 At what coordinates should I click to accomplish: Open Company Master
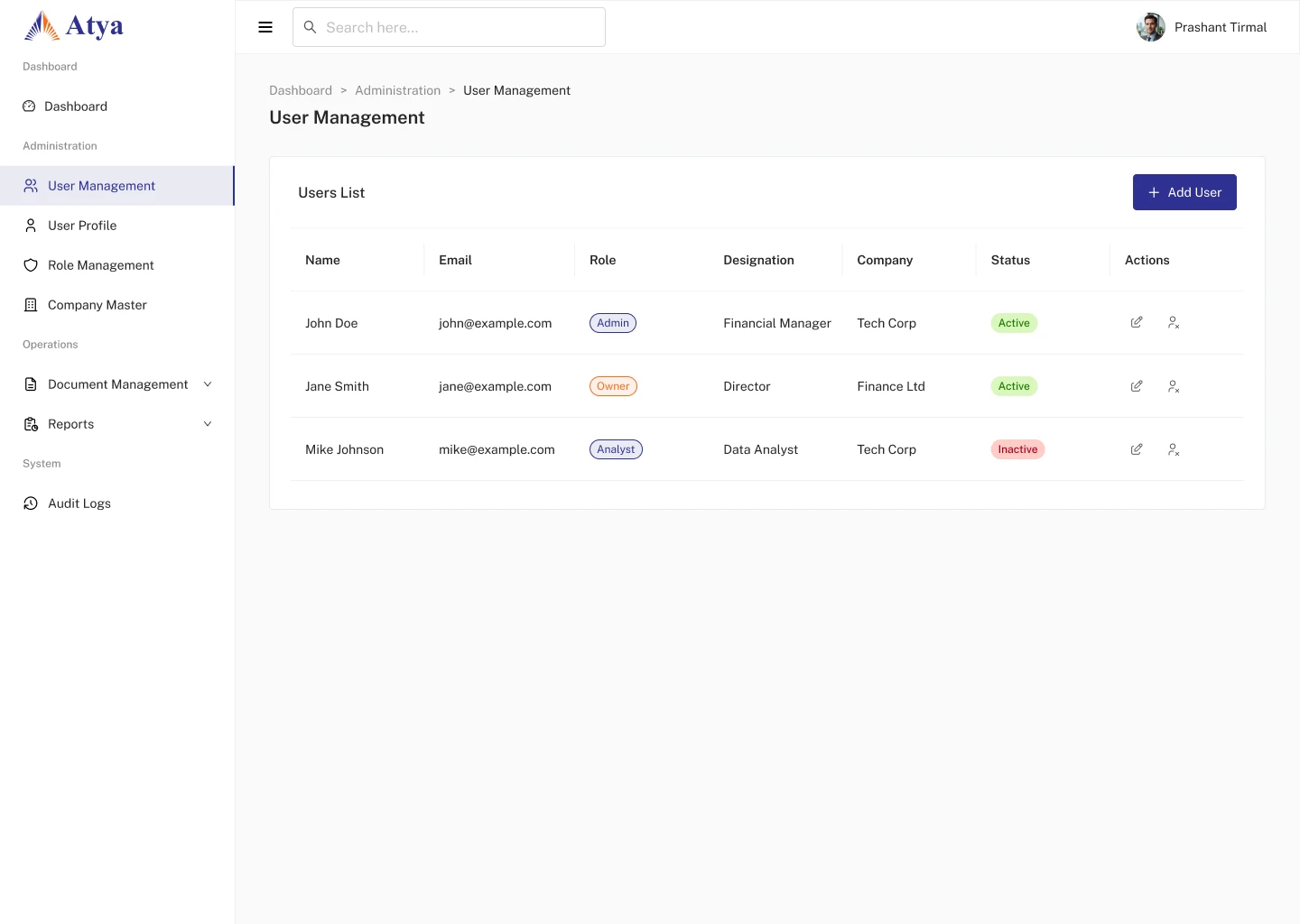pyautogui.click(x=117, y=305)
